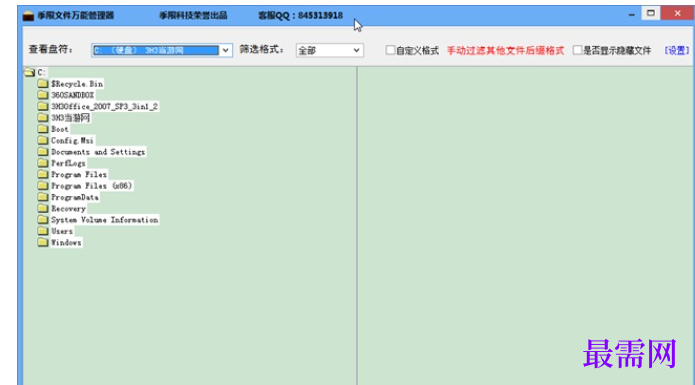695x385 pixels.
Task: Click the Program Files (x86) folder icon
Action: click(43, 186)
